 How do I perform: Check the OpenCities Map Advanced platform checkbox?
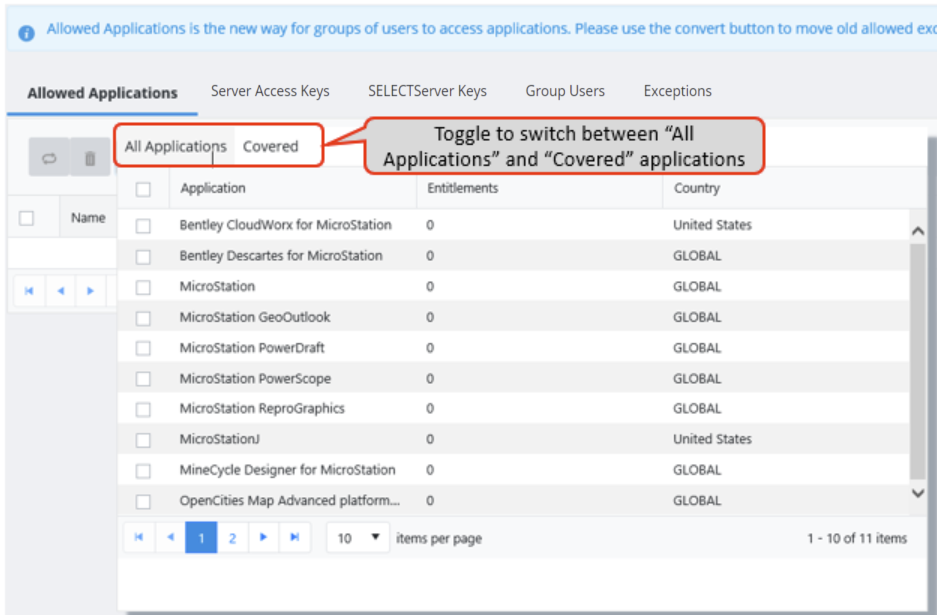[x=143, y=501]
